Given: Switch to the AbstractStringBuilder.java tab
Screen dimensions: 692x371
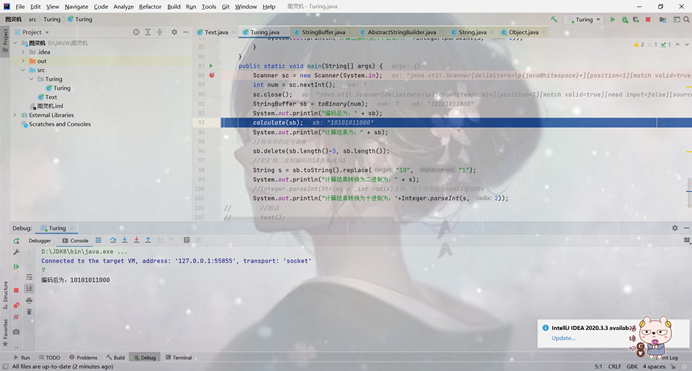Looking at the screenshot, I should pos(402,32).
